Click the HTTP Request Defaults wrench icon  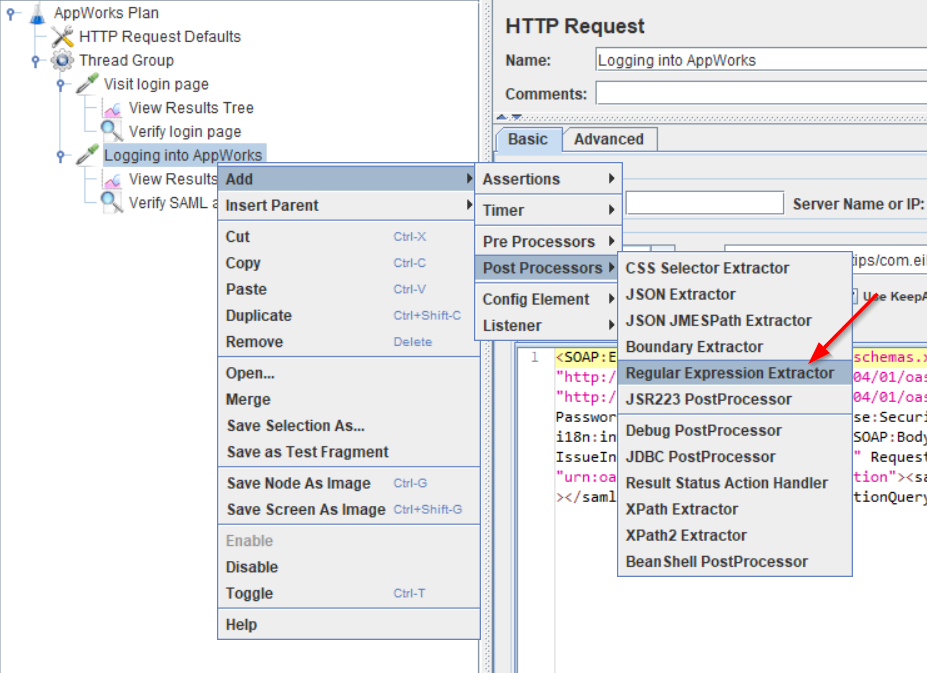[63, 37]
